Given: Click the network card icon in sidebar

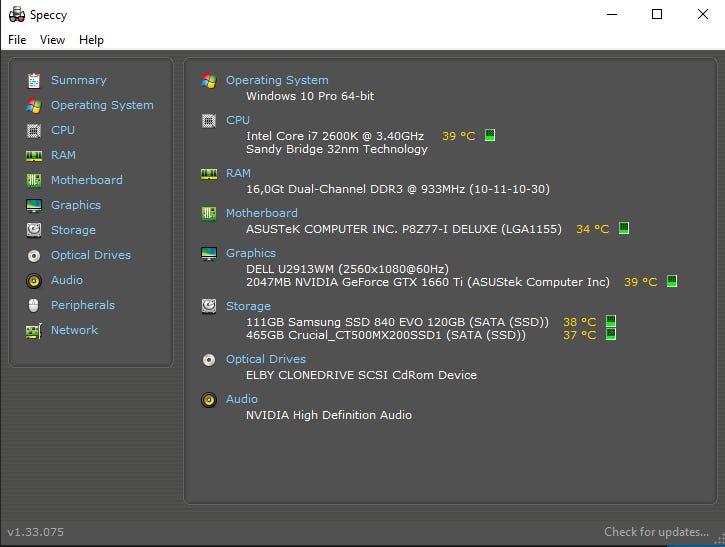Looking at the screenshot, I should pos(34,331).
